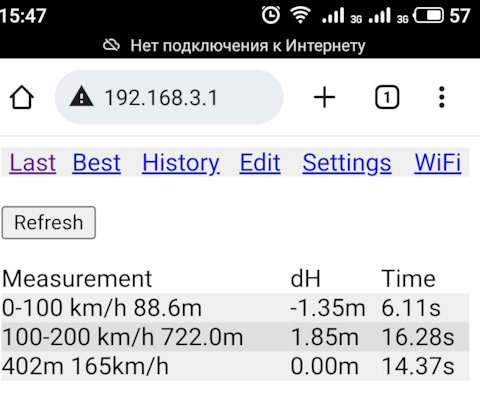Select the 0-100 km/h measurement row

(235, 308)
